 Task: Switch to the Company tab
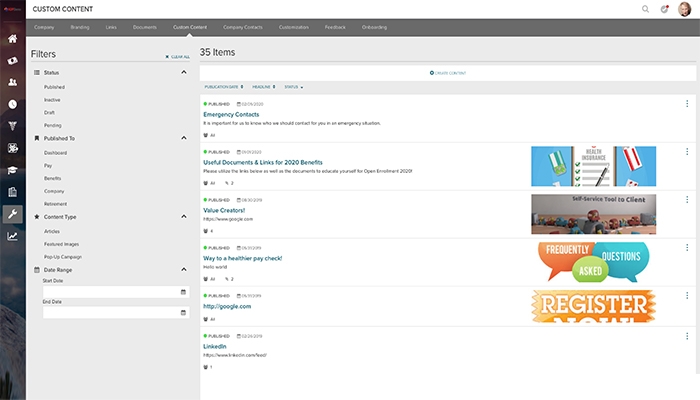pos(44,27)
